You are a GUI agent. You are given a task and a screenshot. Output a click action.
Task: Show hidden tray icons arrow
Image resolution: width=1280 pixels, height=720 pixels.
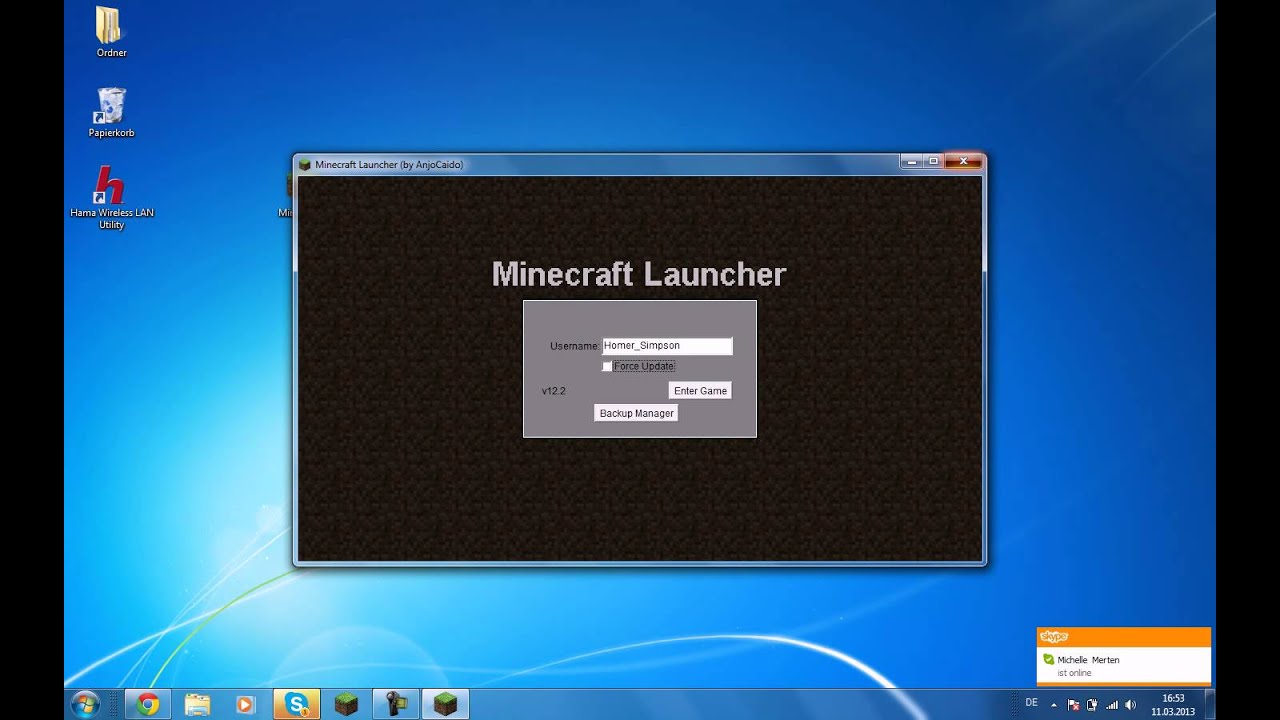(x=1053, y=704)
